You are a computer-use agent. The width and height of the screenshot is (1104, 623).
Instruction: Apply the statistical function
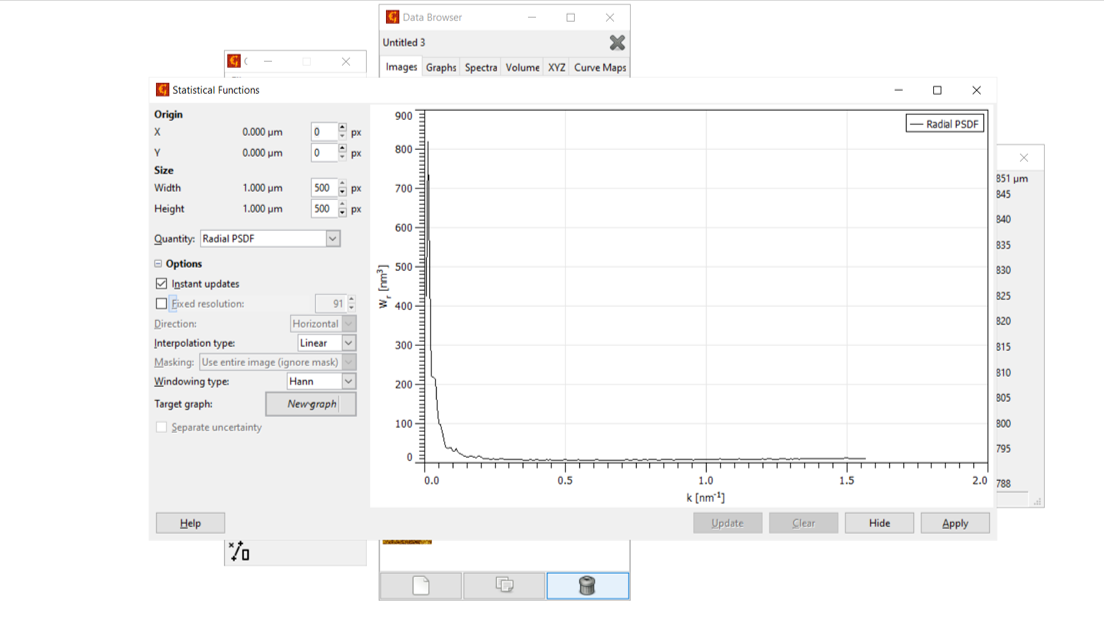coord(955,522)
